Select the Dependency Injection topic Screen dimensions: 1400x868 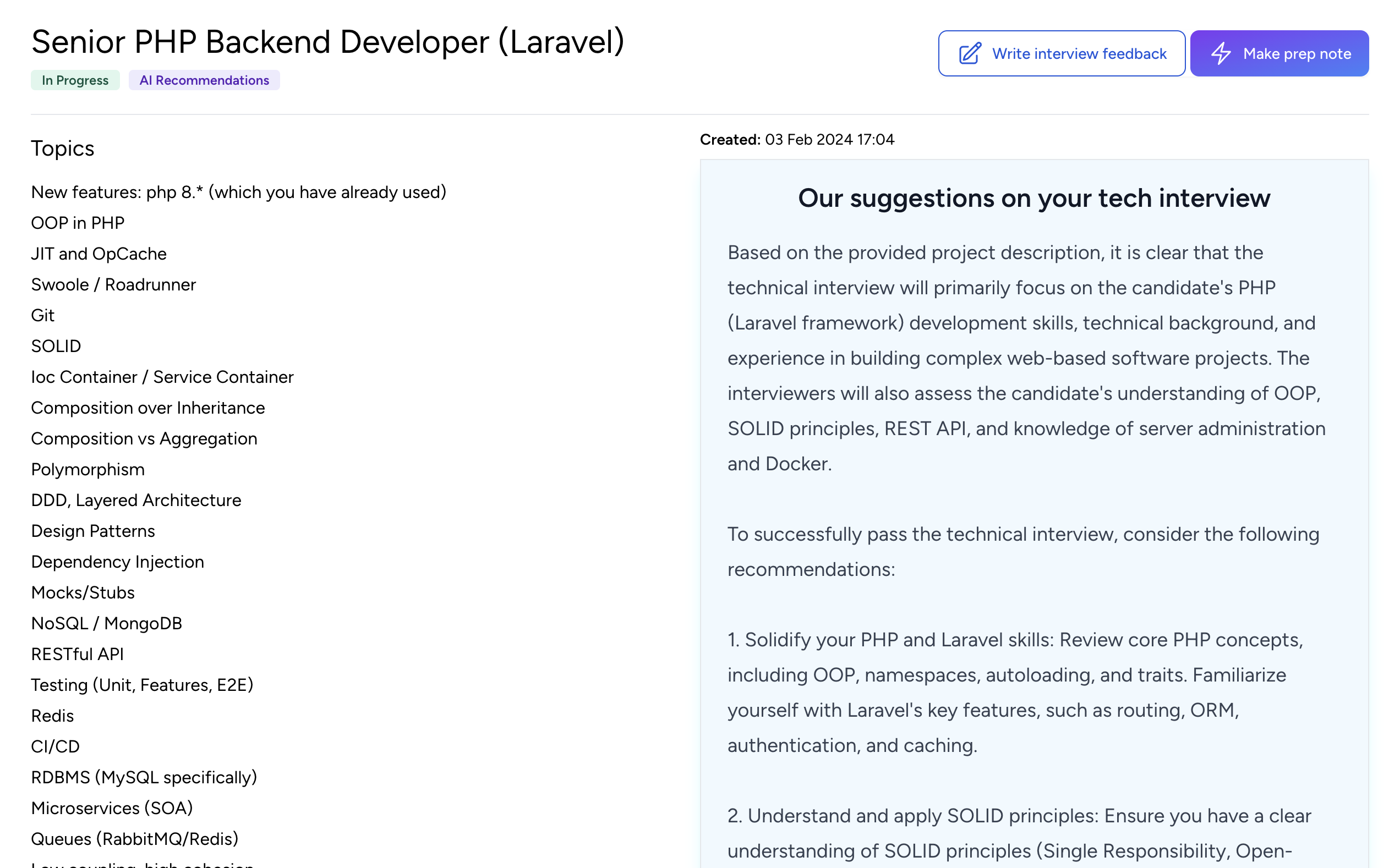(x=117, y=562)
